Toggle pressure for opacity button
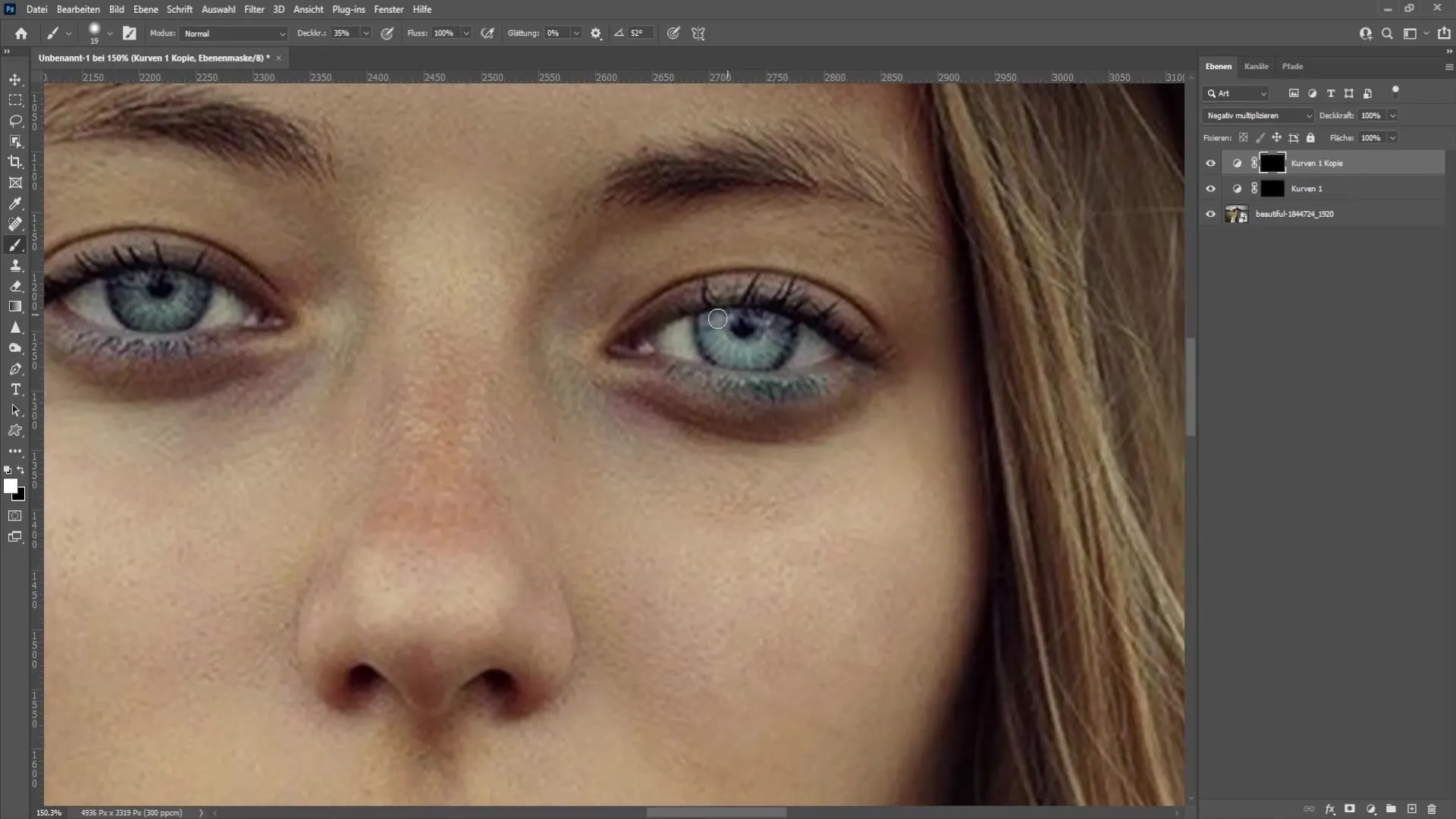 click(x=388, y=33)
